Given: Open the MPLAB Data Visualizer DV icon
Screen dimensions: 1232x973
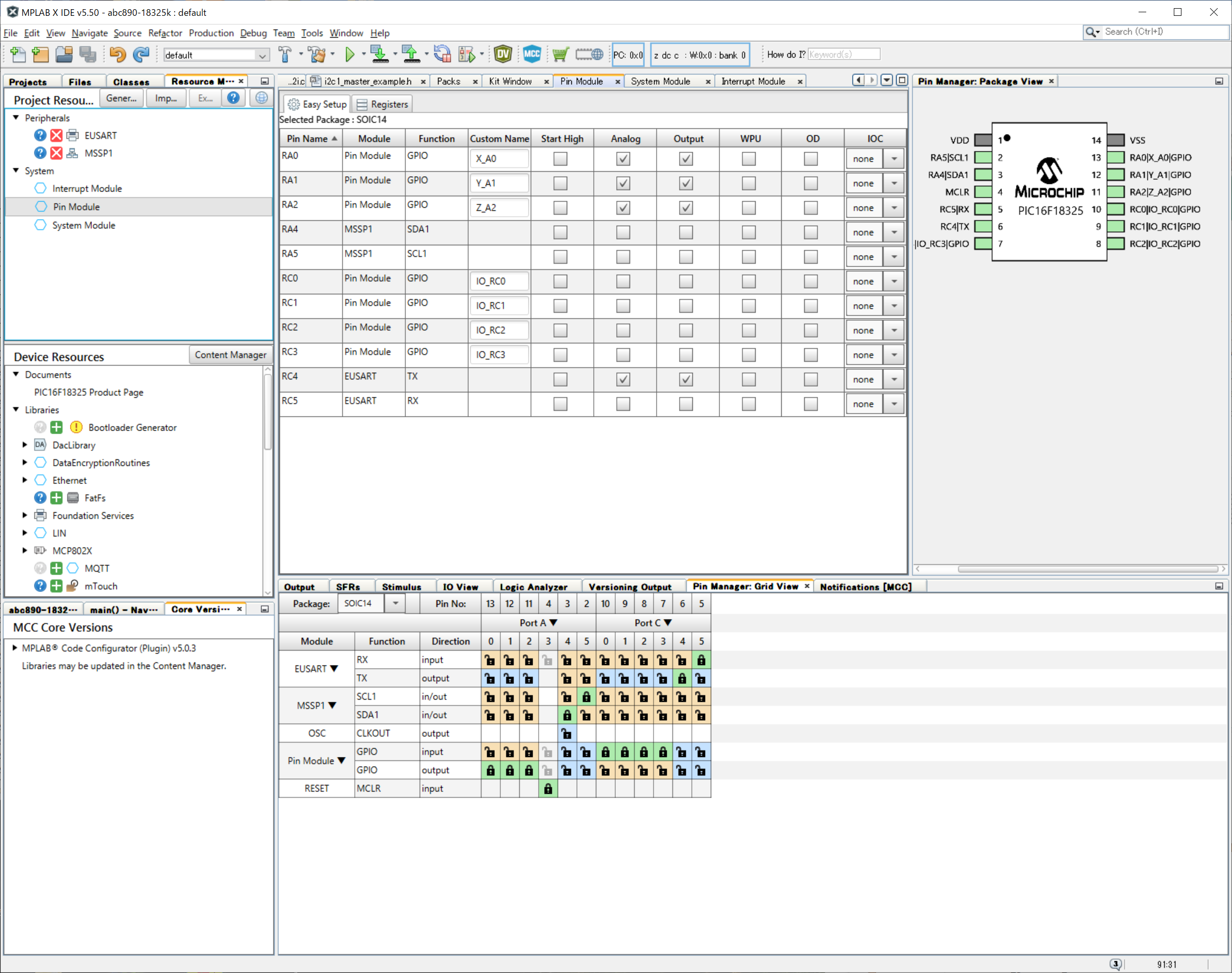Looking at the screenshot, I should 503,55.
